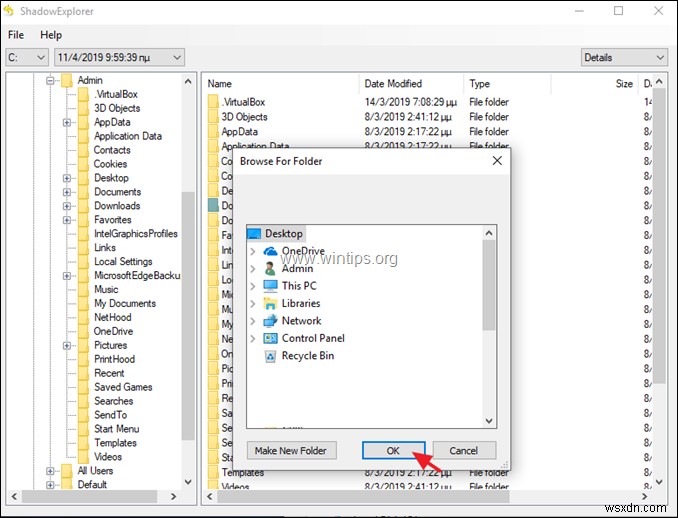Image resolution: width=678 pixels, height=518 pixels.
Task: Click the Videos folder icon in tree
Action: click(x=83, y=457)
